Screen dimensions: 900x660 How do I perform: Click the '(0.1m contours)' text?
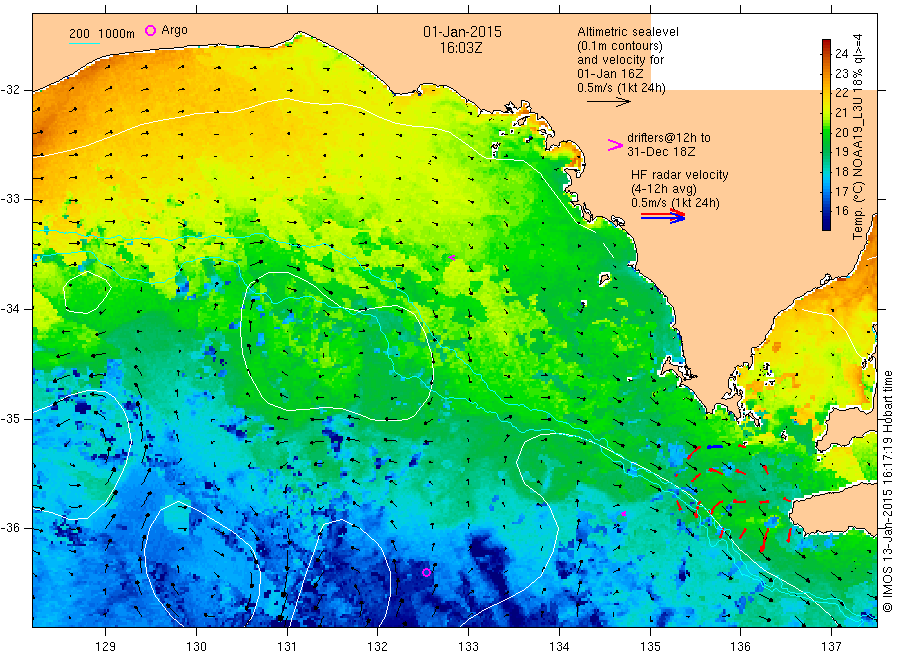coord(620,46)
